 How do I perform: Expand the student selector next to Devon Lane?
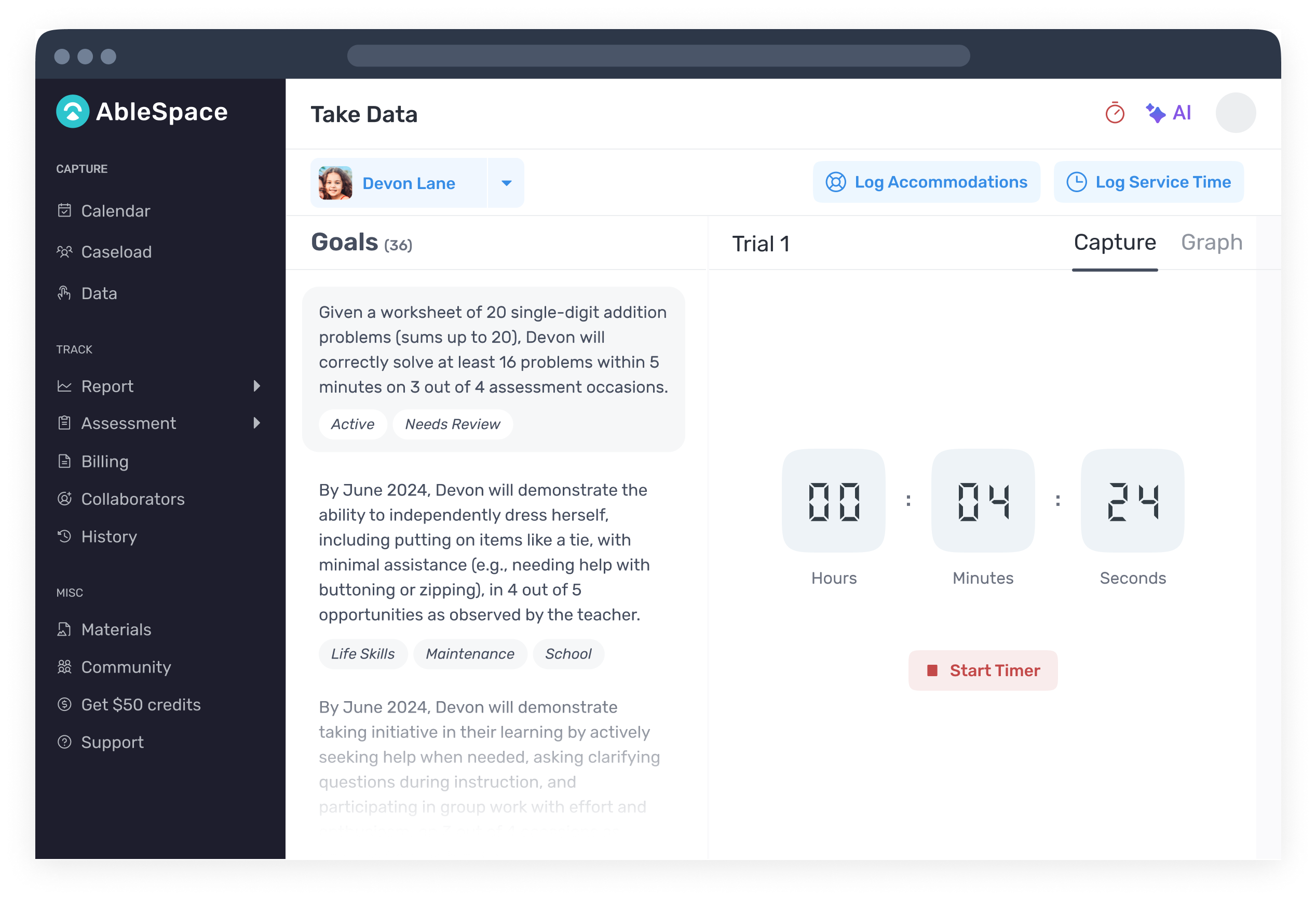(x=506, y=182)
